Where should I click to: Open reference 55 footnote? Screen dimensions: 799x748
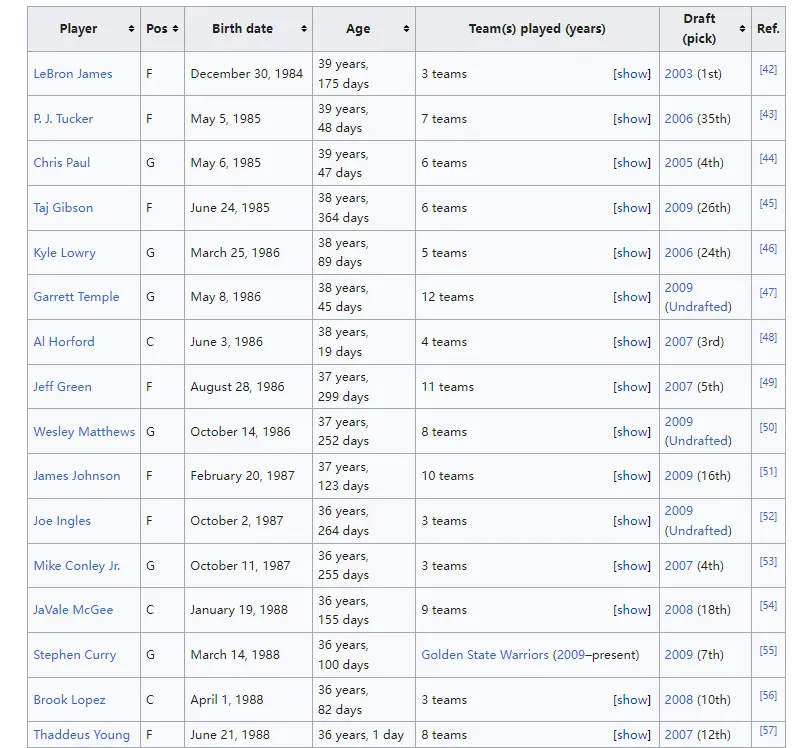pos(768,651)
